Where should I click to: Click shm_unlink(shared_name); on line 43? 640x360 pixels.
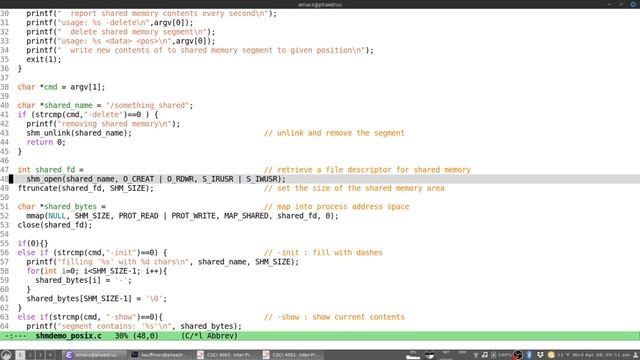(79, 133)
